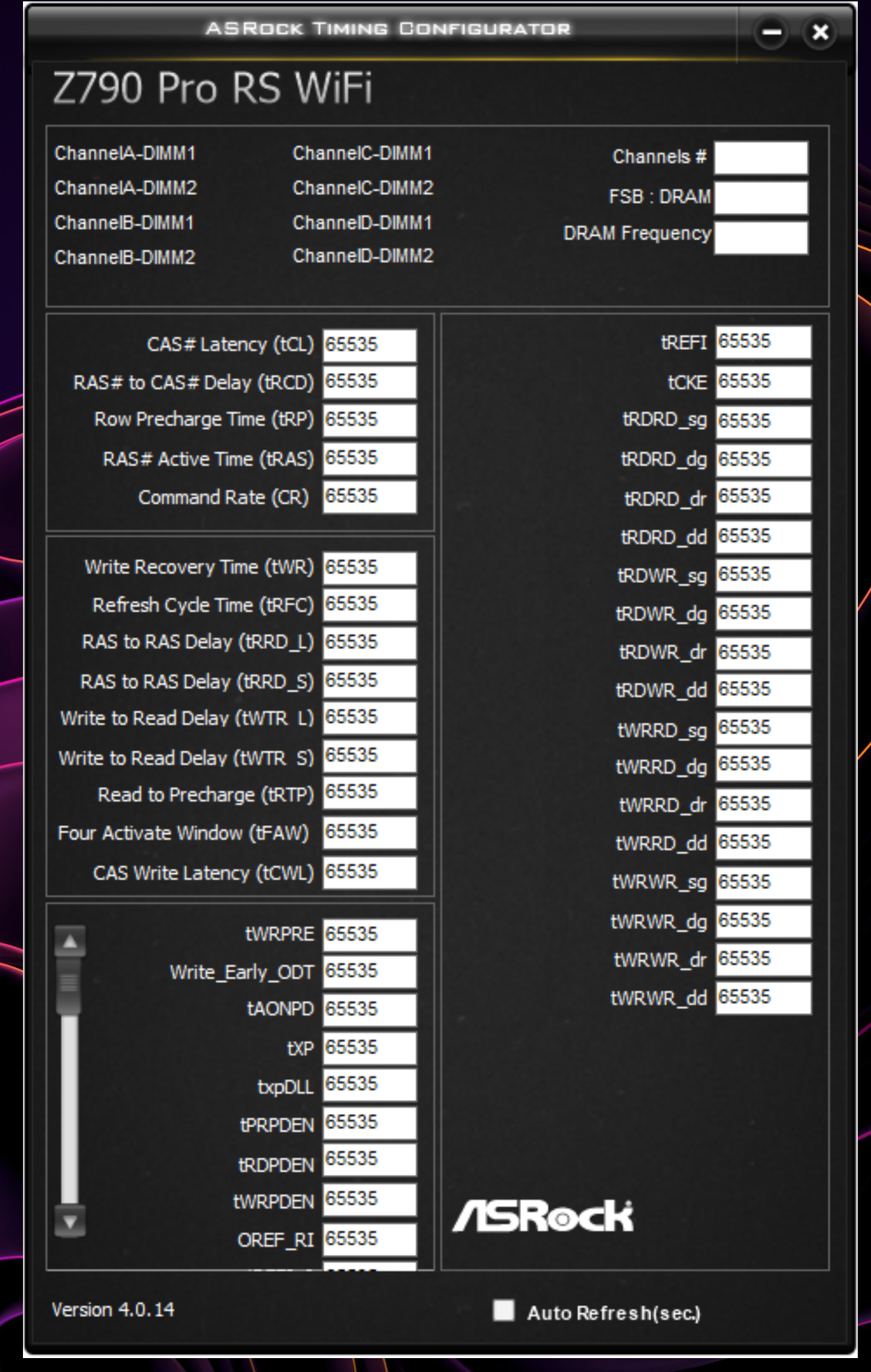Select the CAS Write Latency (tCWL) field

[370, 873]
